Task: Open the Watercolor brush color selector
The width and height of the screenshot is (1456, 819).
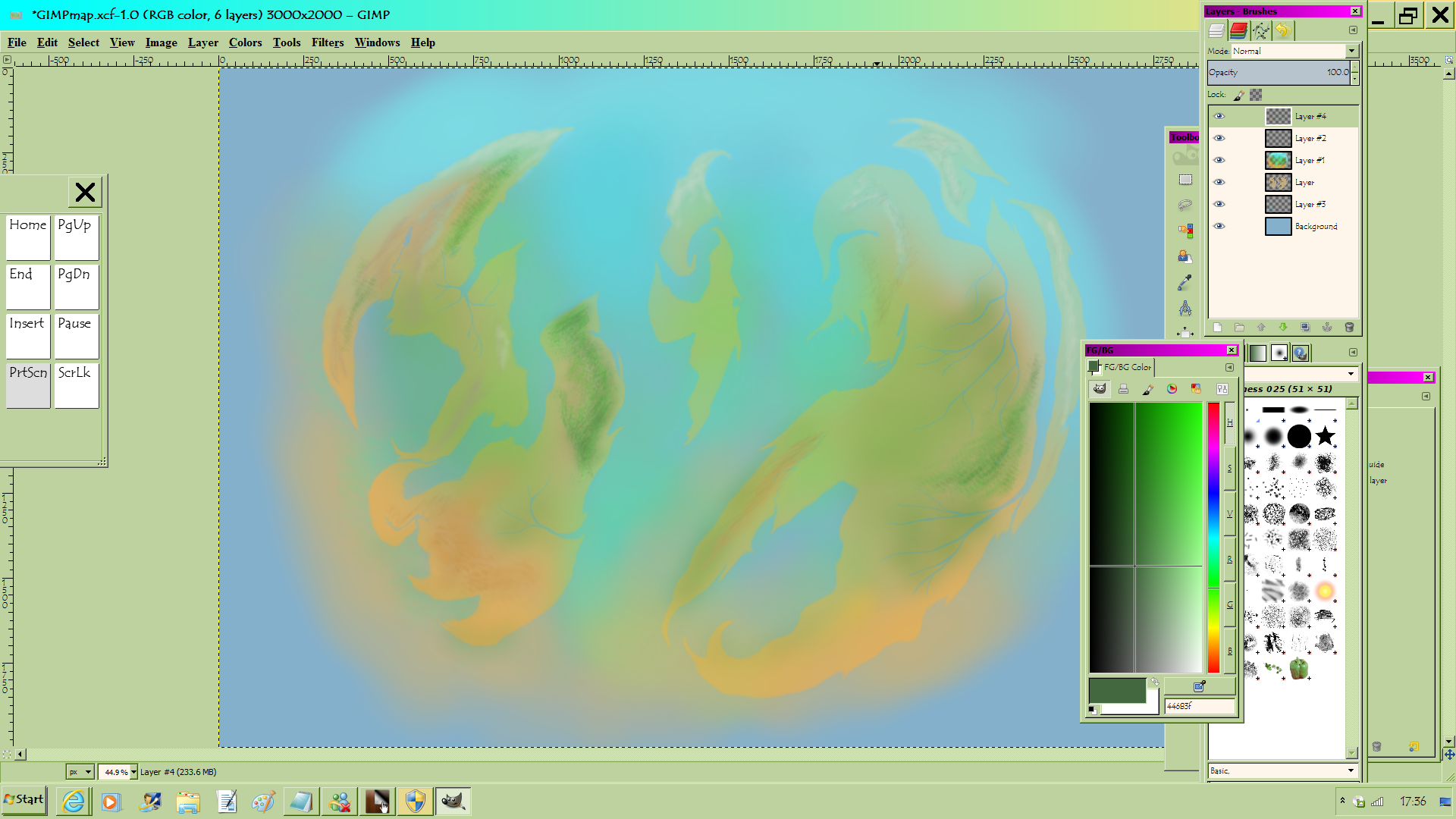Action: click(1148, 389)
